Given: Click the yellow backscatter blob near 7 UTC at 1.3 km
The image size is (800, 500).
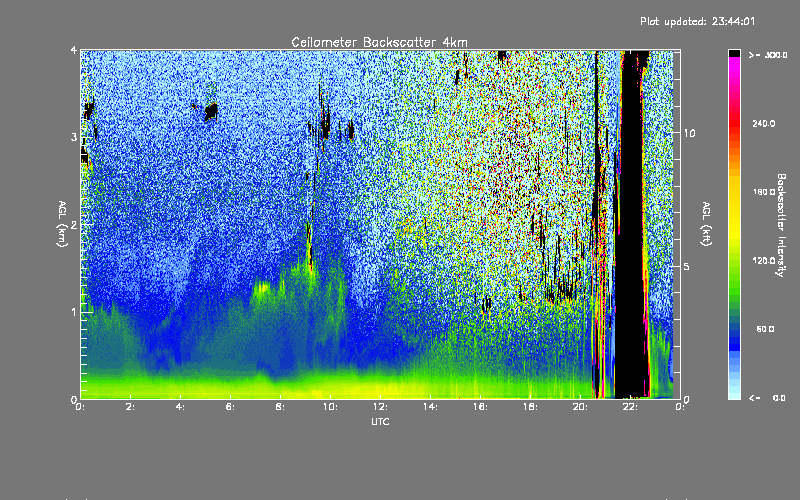Looking at the screenshot, I should pyautogui.click(x=262, y=288).
